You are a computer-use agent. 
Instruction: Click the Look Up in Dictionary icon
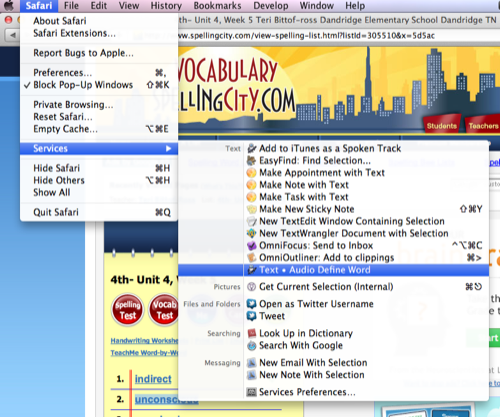pos(252,333)
